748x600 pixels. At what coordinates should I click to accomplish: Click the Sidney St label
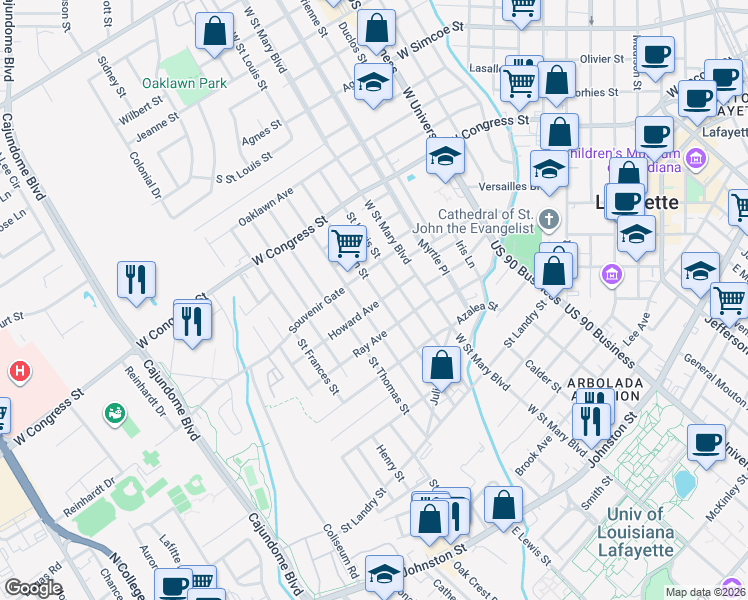112,77
